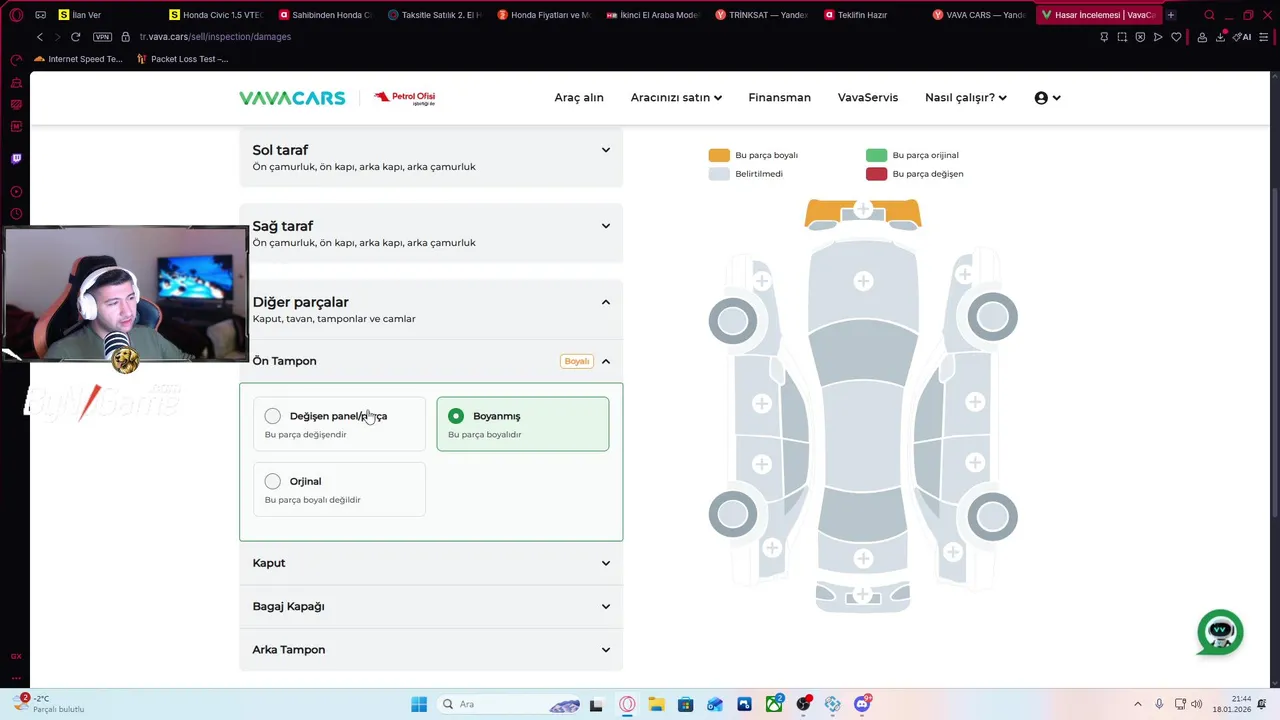Open Discord from the taskbar
This screenshot has width=1280, height=720.
pos(862,704)
